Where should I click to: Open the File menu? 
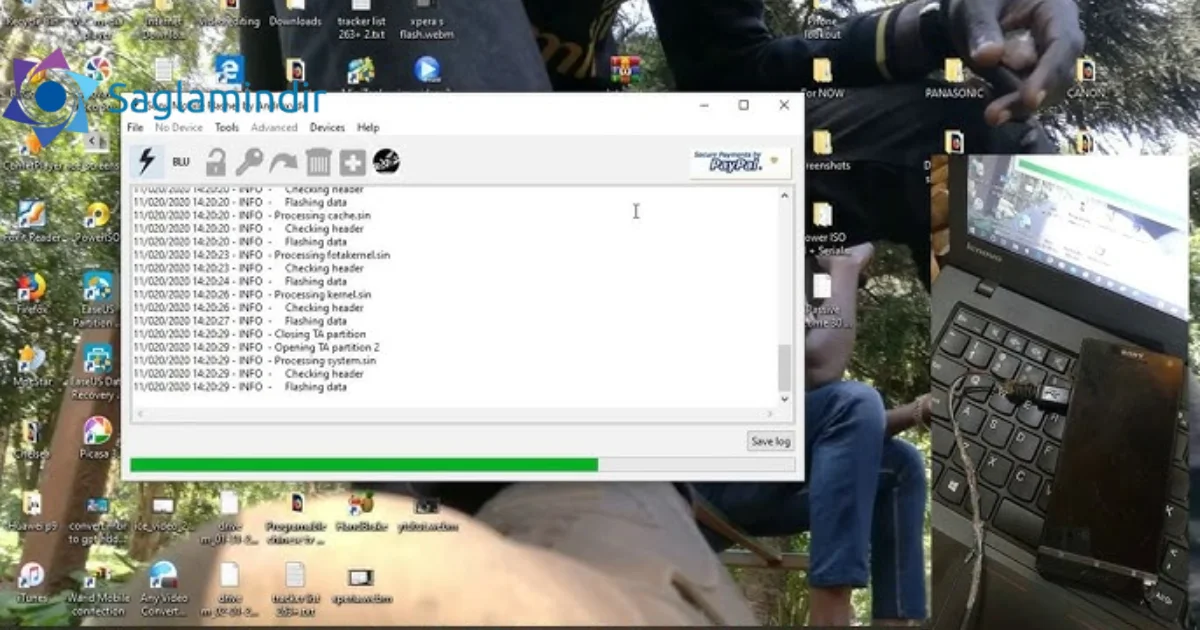tap(135, 128)
